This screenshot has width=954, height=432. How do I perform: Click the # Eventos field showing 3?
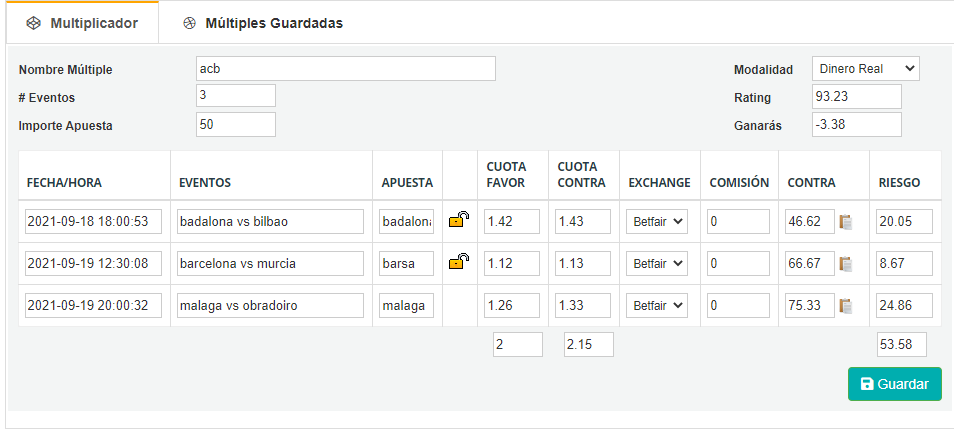point(236,96)
